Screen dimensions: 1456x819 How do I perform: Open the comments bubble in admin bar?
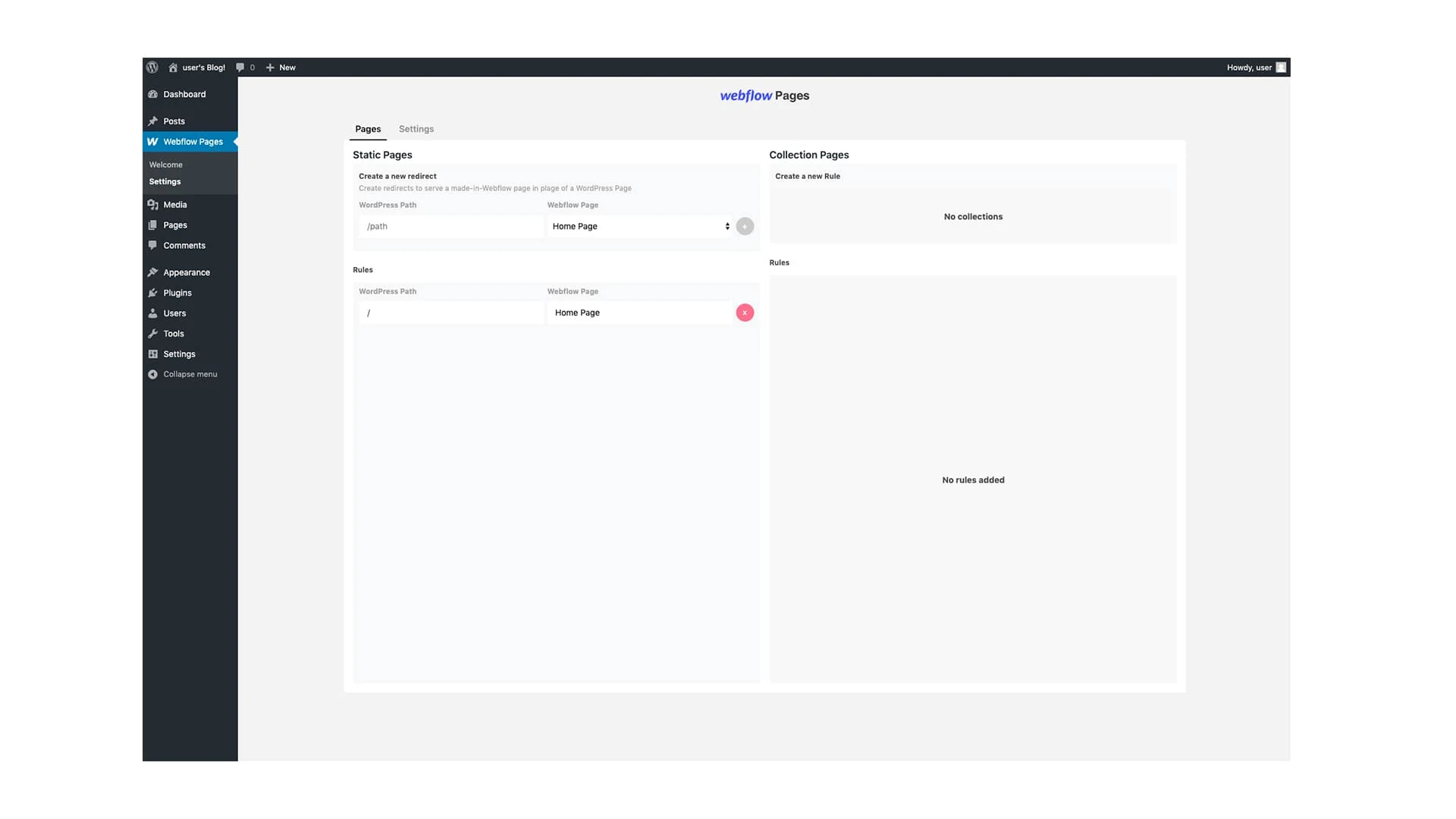click(245, 67)
